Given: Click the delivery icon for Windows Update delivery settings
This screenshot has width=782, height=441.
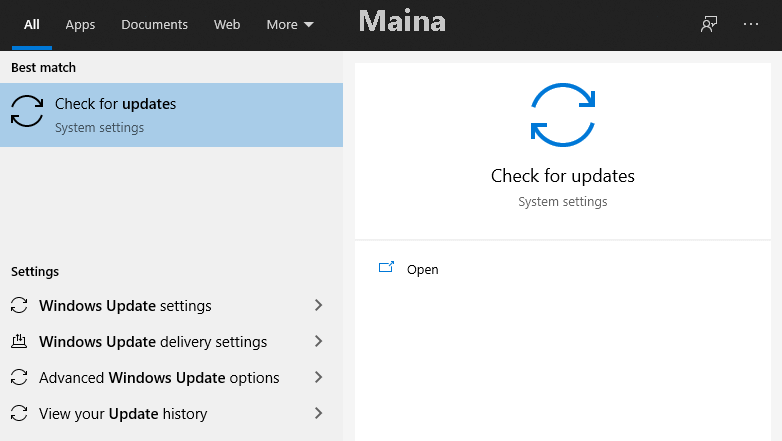Looking at the screenshot, I should point(19,341).
